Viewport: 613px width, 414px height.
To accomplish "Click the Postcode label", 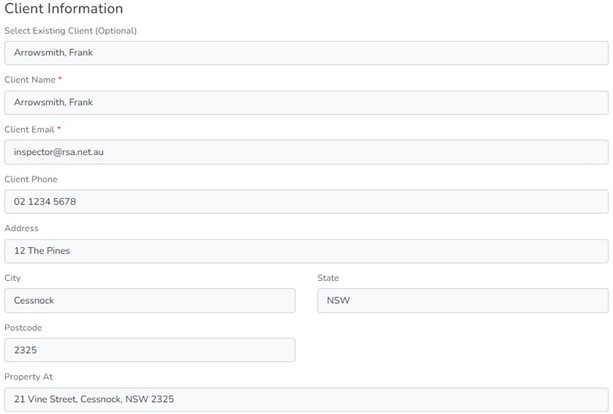I will coord(23,328).
